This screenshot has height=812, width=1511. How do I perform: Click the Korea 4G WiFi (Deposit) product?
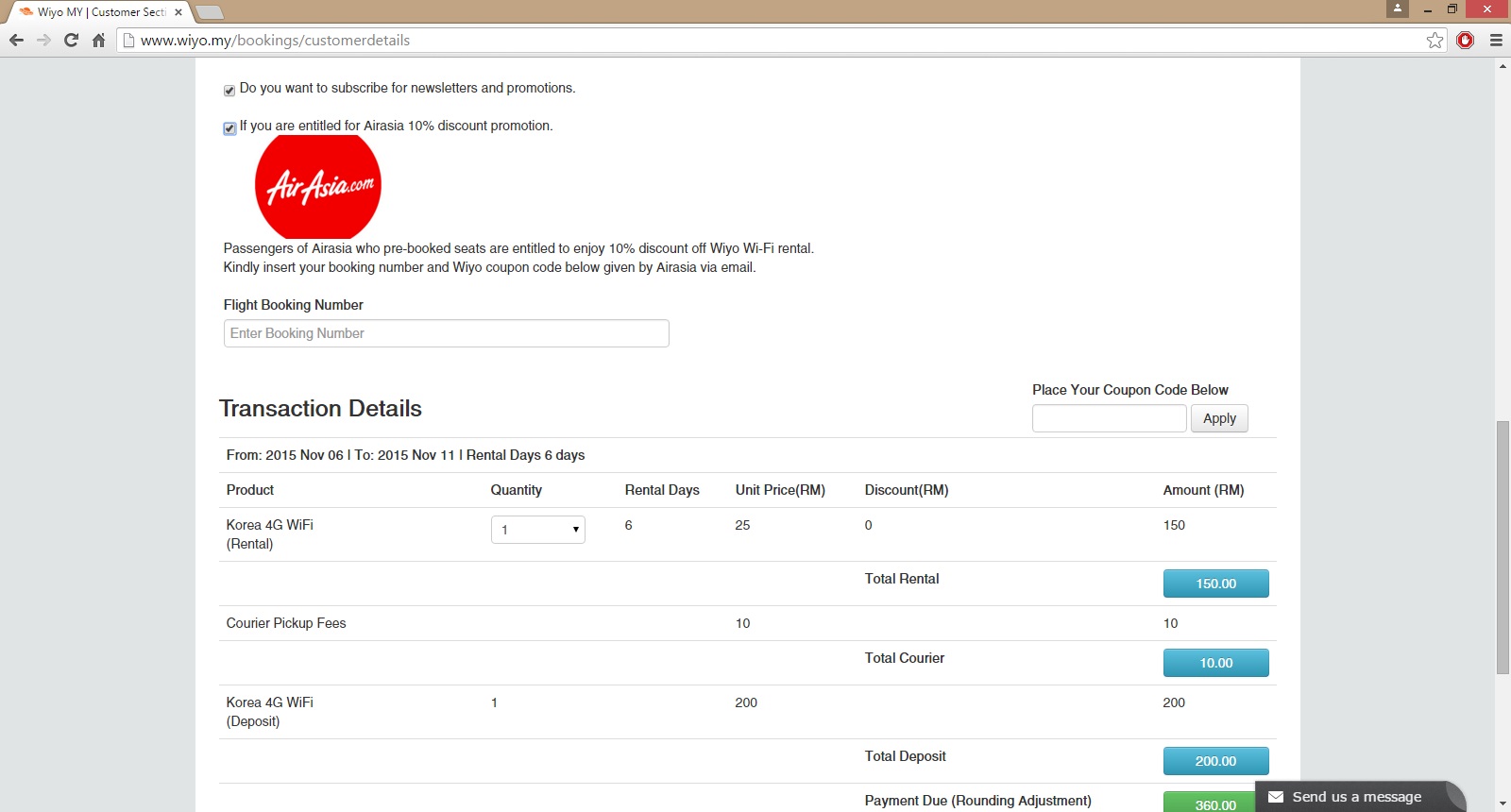point(270,712)
